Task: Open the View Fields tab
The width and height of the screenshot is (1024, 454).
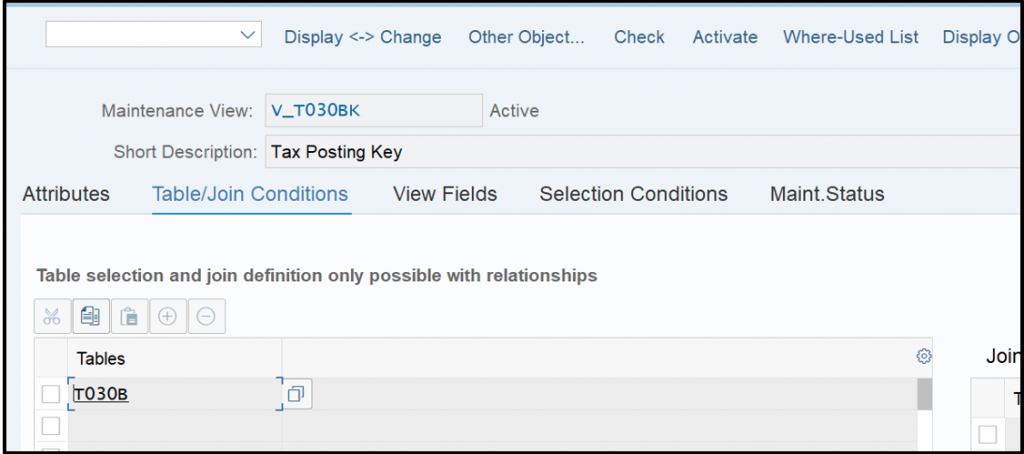Action: tap(445, 194)
